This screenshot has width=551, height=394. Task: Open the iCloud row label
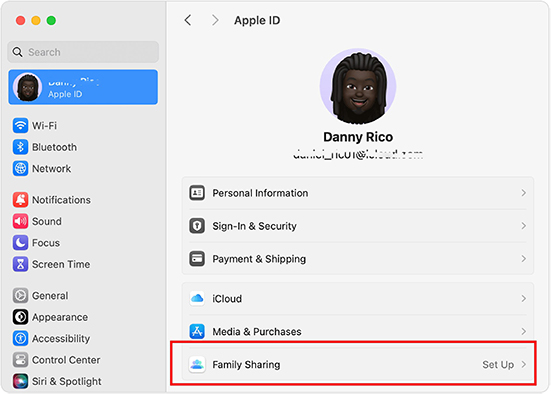[227, 299]
